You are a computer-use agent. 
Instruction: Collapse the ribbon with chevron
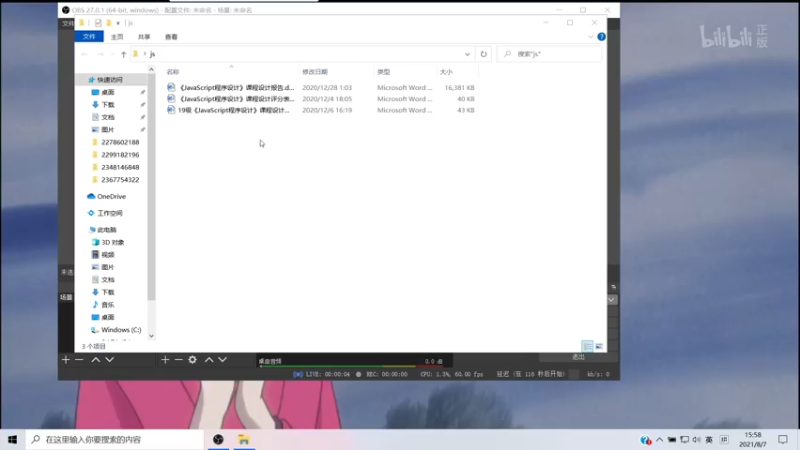(590, 37)
